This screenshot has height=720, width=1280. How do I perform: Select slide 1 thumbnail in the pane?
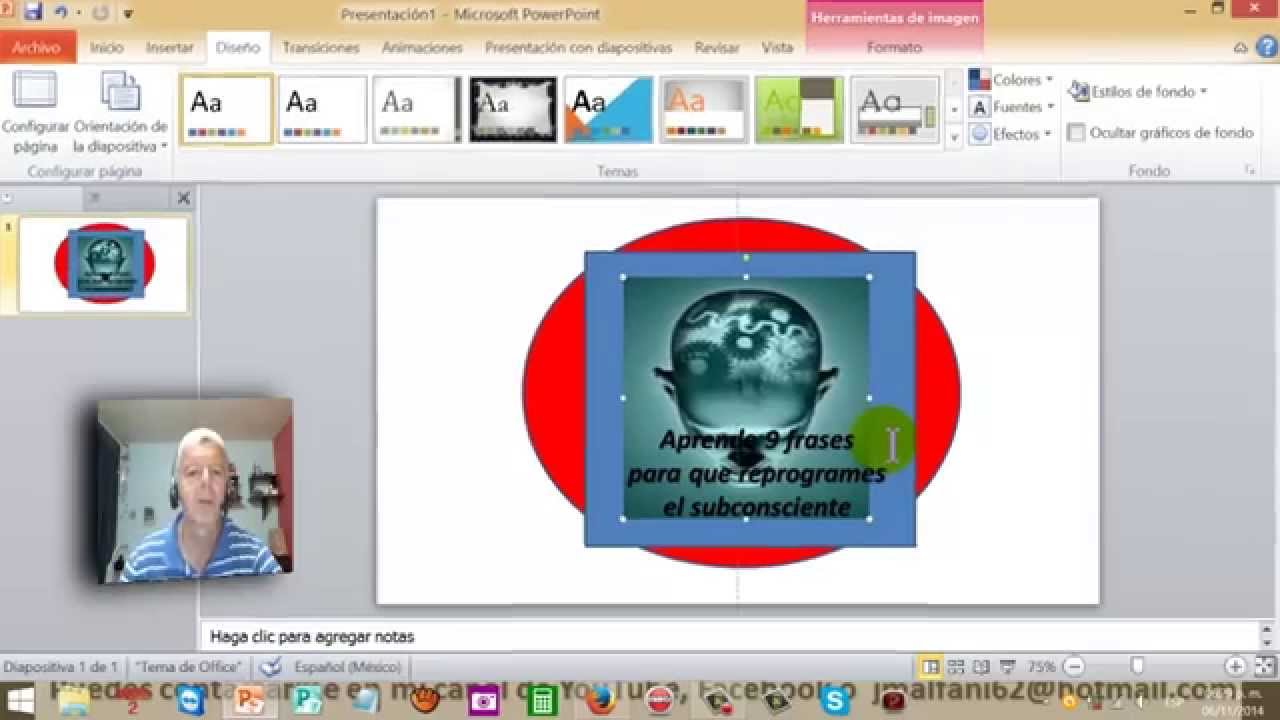[104, 264]
